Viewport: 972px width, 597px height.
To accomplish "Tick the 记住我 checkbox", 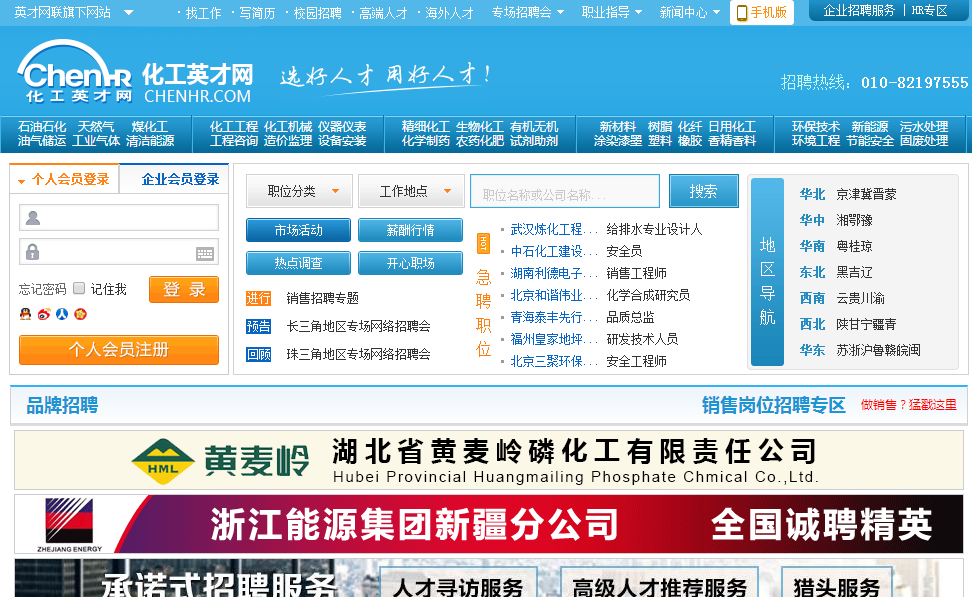I will (x=79, y=288).
